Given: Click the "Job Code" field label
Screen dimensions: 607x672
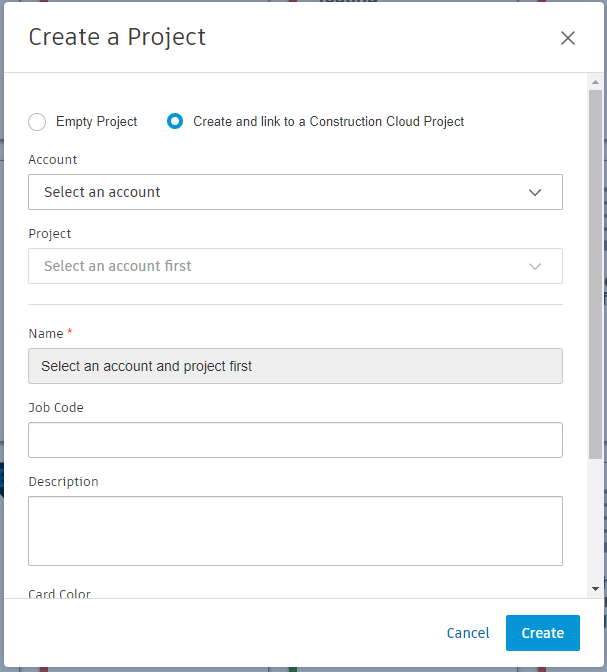Looking at the screenshot, I should [56, 408].
